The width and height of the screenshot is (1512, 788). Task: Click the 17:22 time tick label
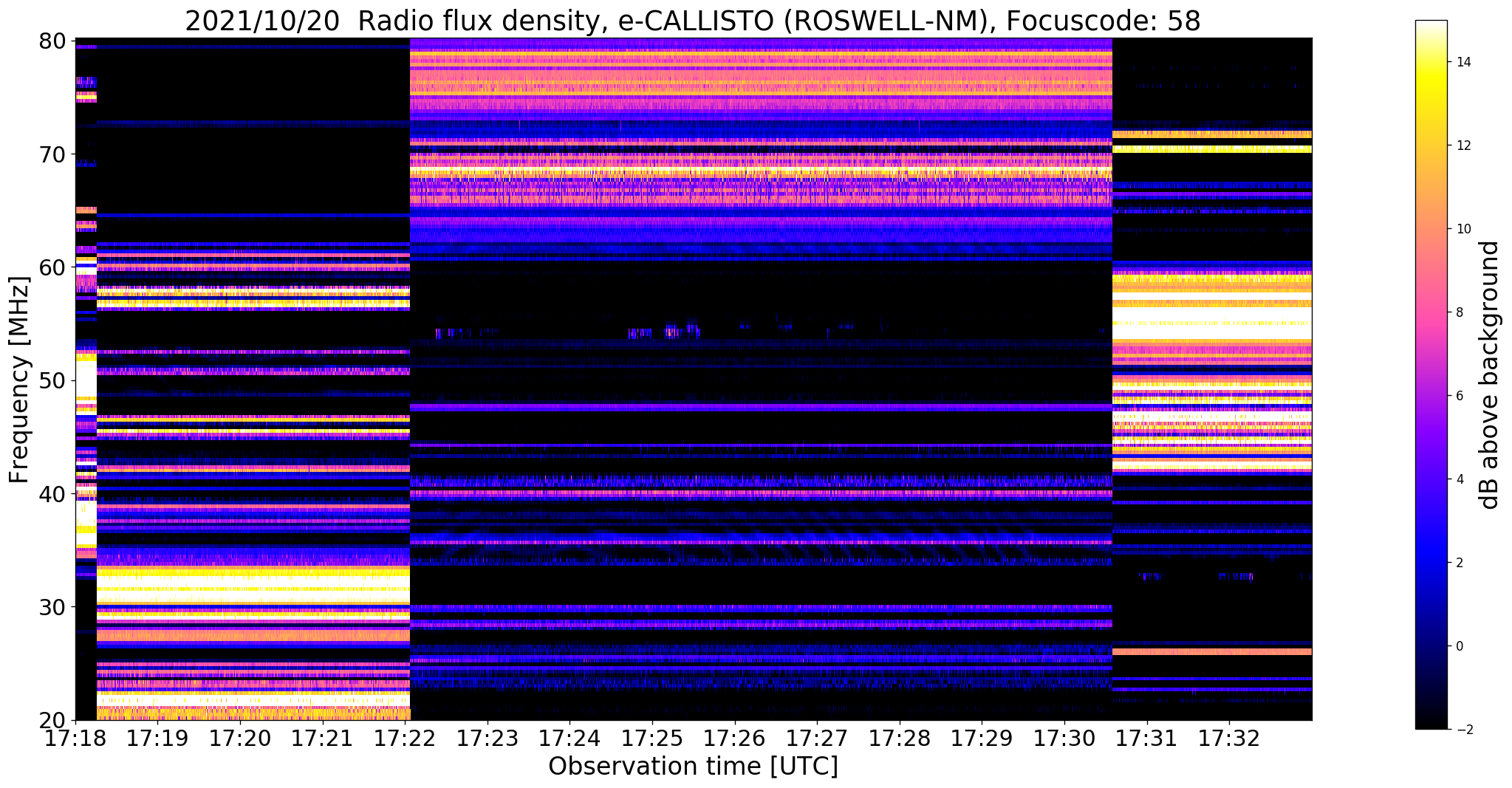(405, 739)
